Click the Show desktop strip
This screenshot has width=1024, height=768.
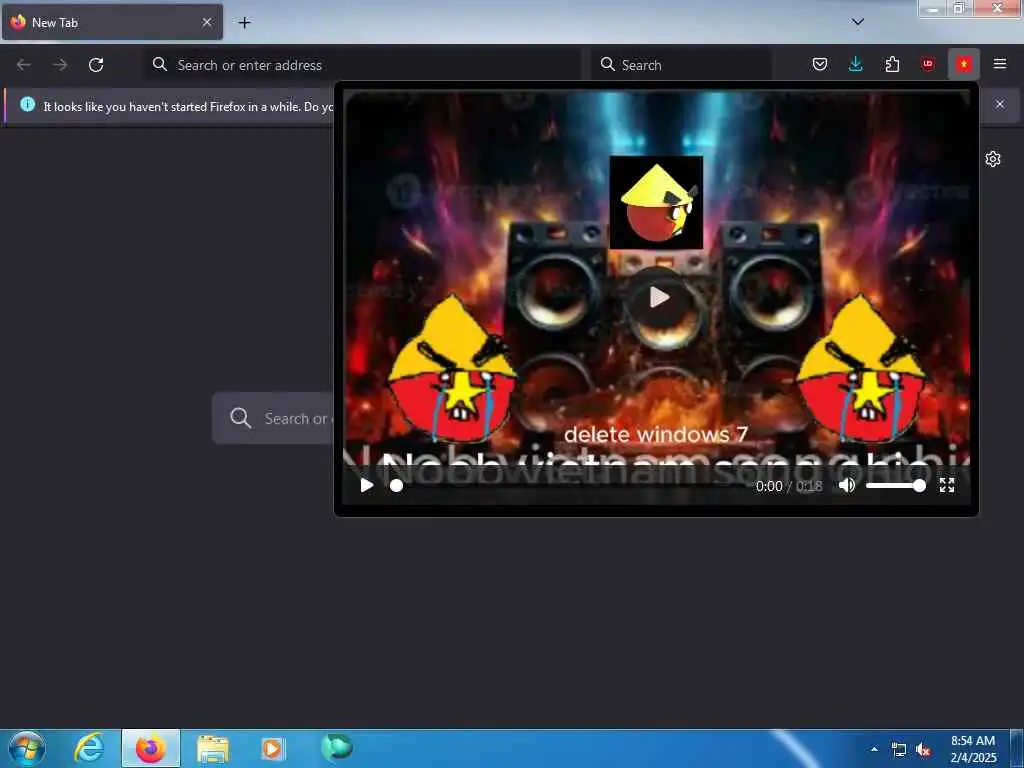1017,749
